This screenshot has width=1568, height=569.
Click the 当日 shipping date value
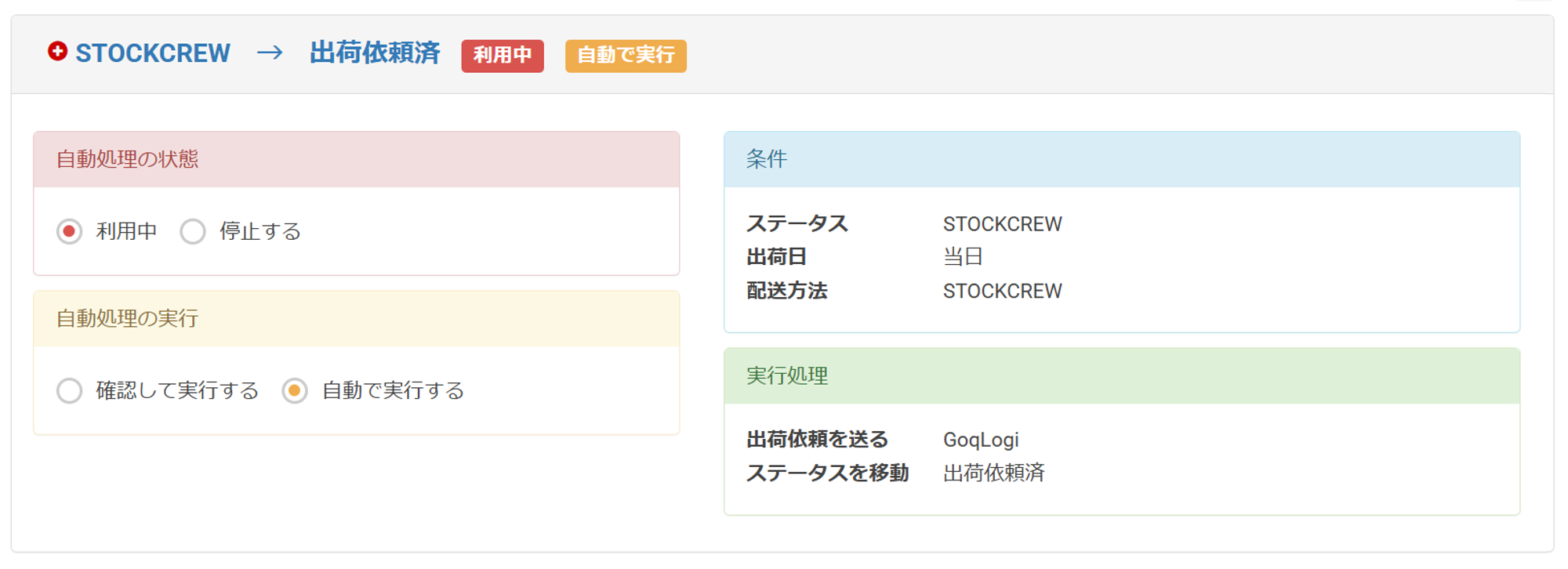963,257
